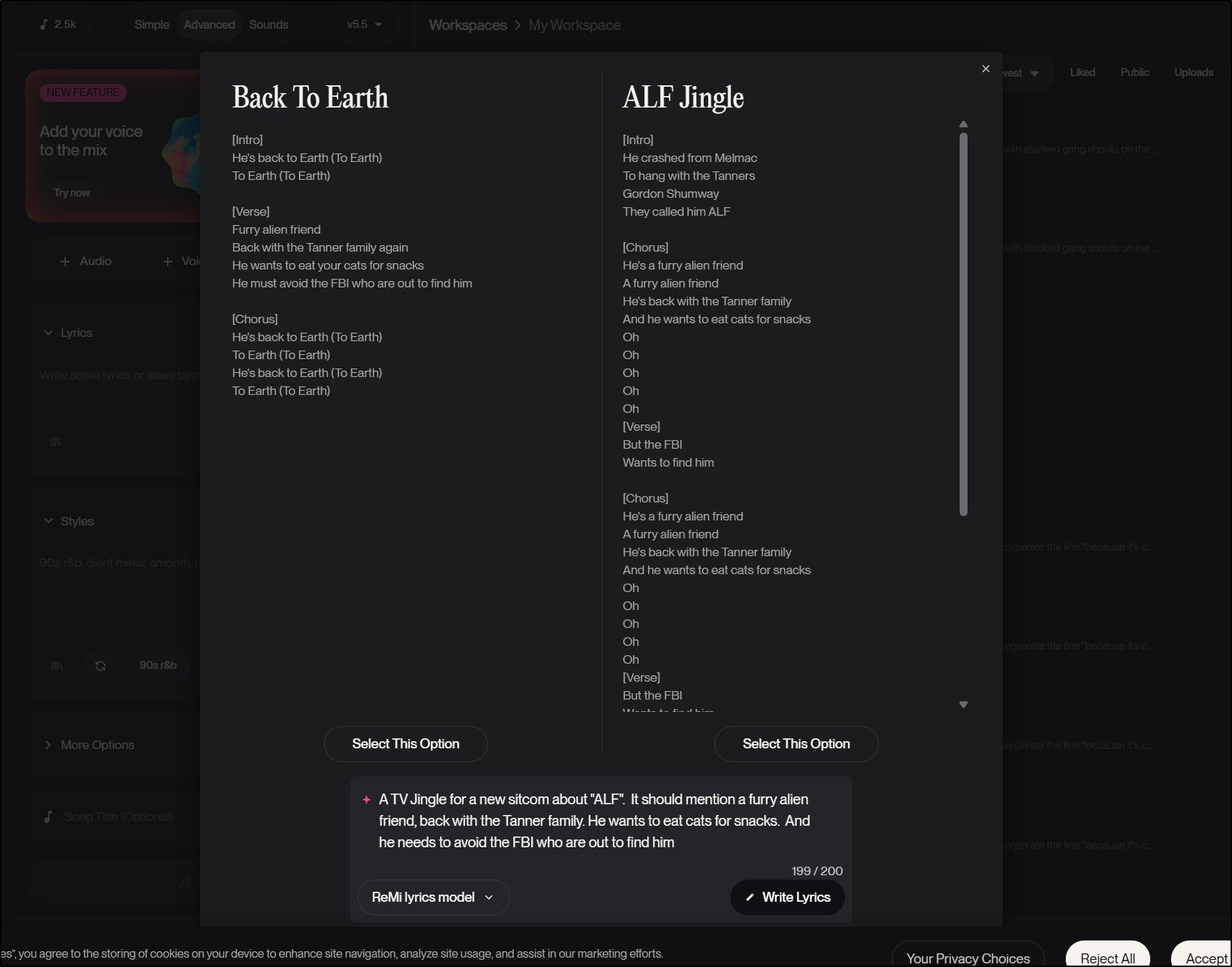The height and width of the screenshot is (967, 1232).
Task: Expand the More Options section
Action: [x=48, y=745]
